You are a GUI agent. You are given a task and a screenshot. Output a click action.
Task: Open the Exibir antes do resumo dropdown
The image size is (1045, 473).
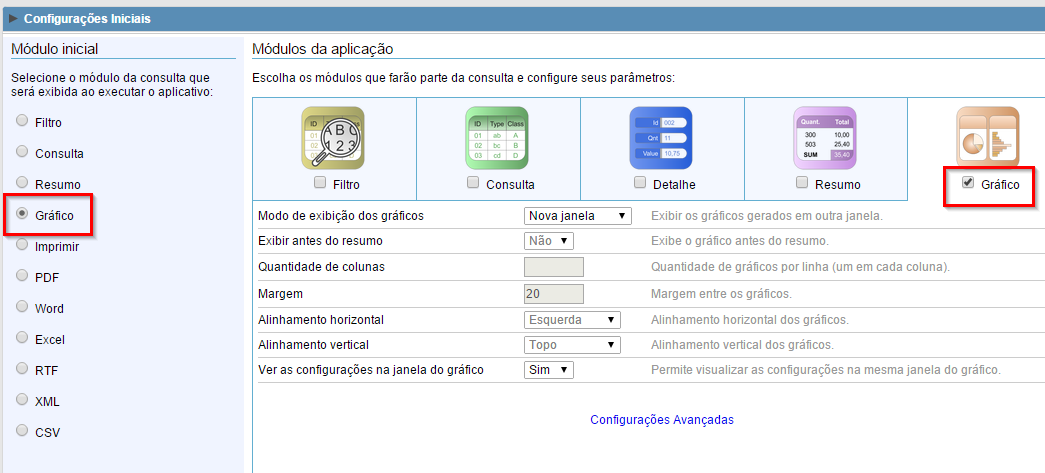pyautogui.click(x=549, y=241)
